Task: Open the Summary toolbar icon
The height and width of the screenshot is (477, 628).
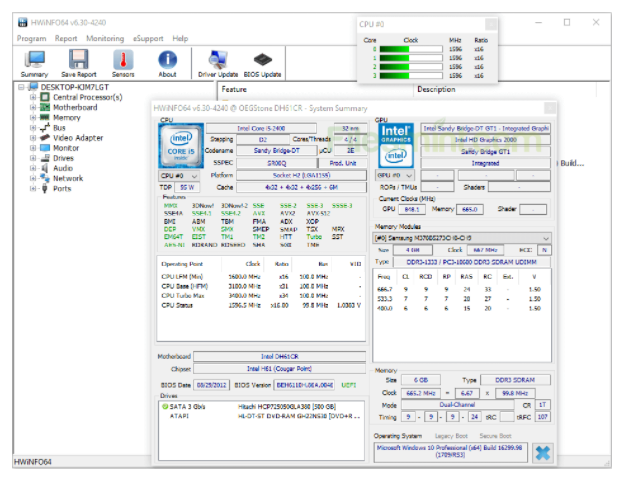Action: [34, 63]
